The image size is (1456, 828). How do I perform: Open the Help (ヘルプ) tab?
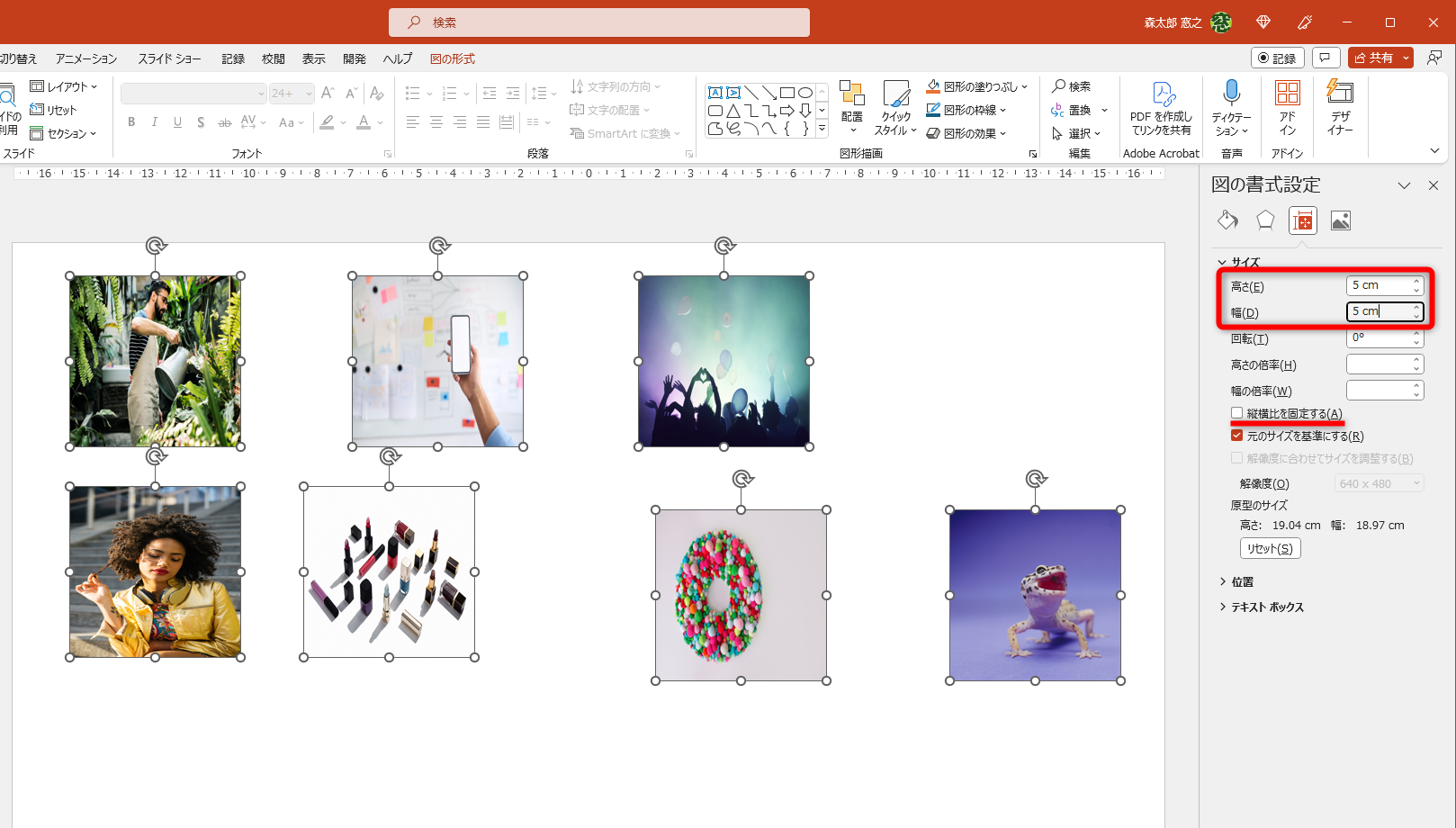coord(398,58)
